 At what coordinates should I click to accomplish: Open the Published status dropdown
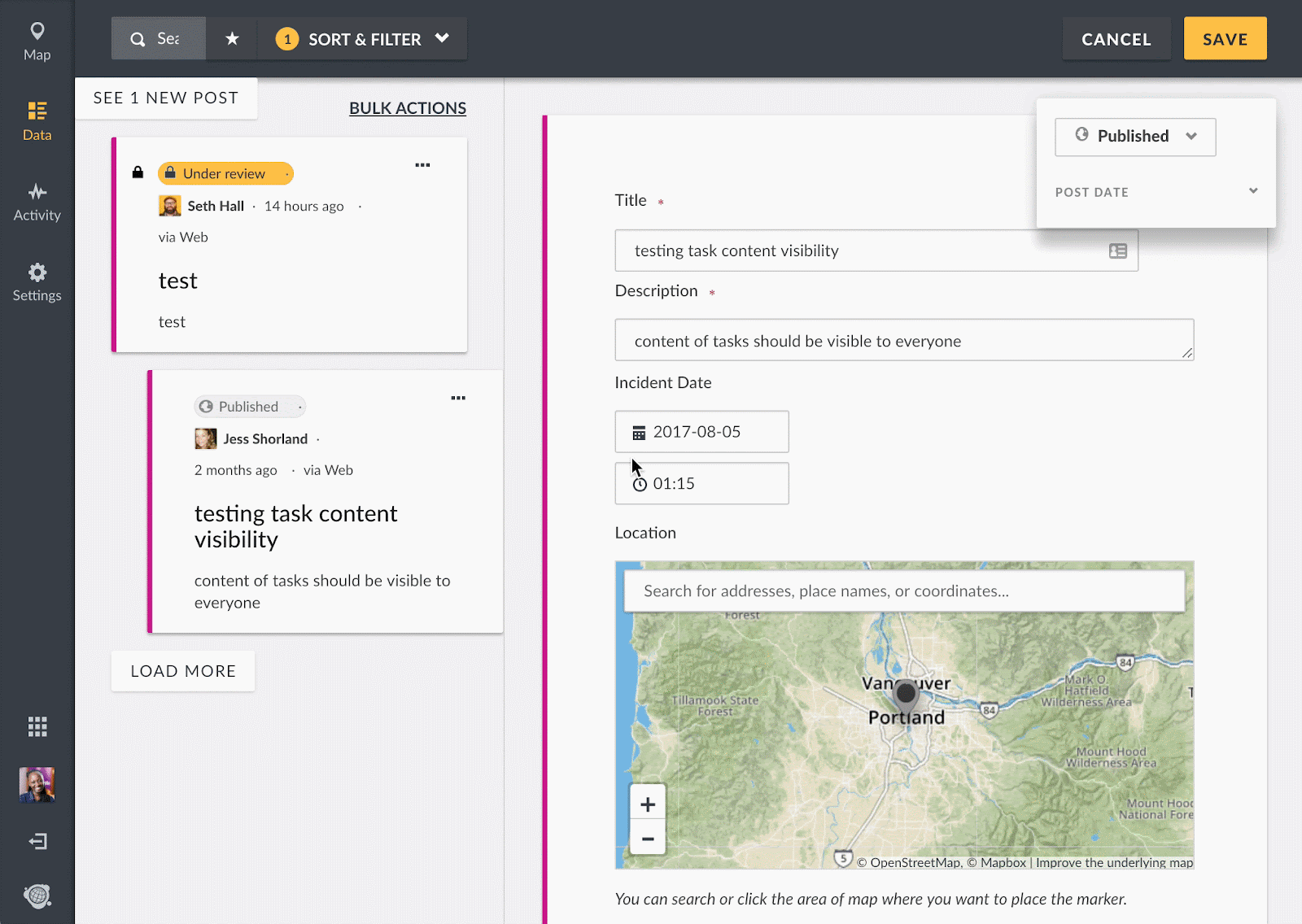pyautogui.click(x=1135, y=137)
